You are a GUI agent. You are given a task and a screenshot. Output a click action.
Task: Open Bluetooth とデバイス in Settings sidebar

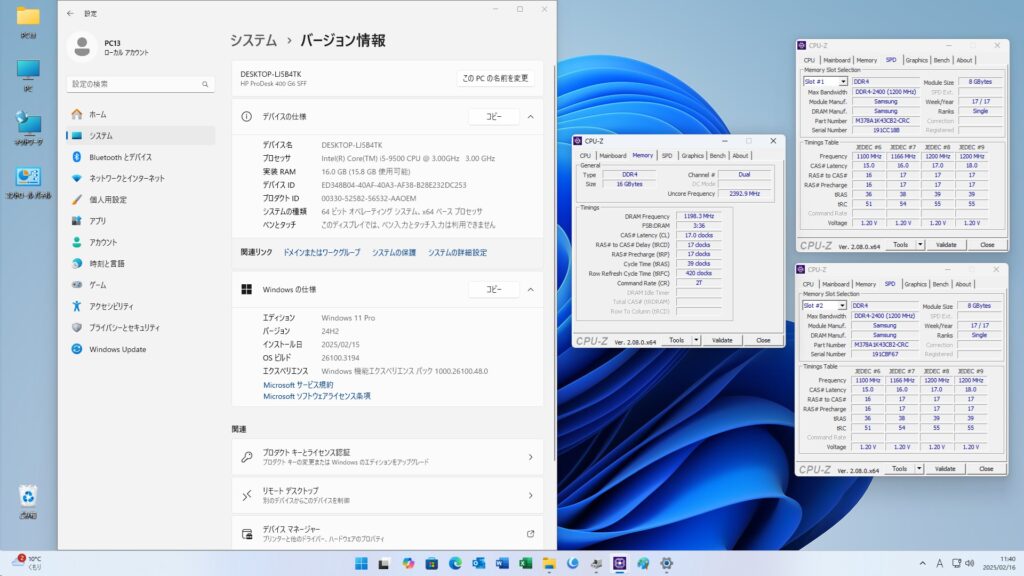coord(120,157)
